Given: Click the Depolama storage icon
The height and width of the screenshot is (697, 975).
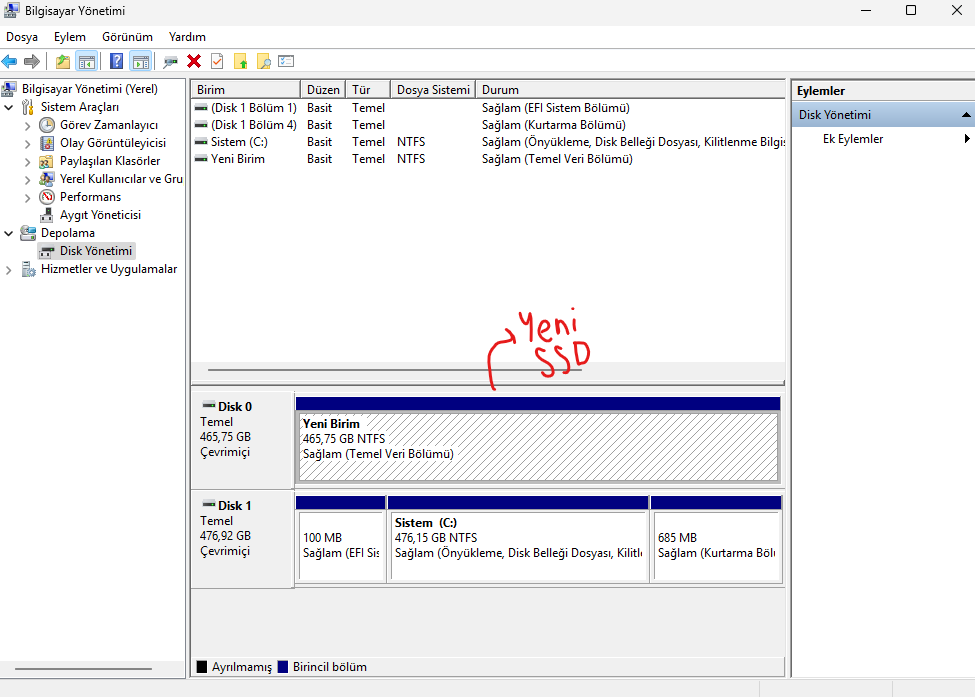Looking at the screenshot, I should click(x=28, y=233).
